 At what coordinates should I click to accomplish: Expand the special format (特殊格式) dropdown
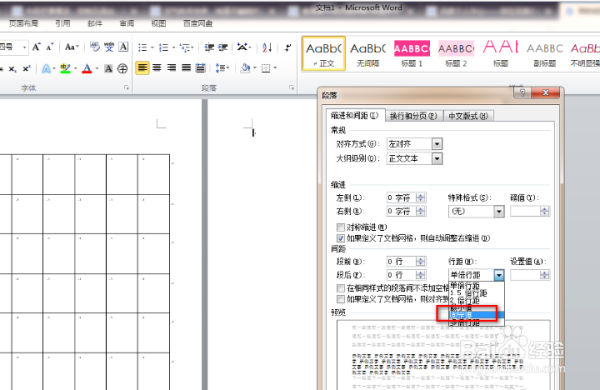499,212
